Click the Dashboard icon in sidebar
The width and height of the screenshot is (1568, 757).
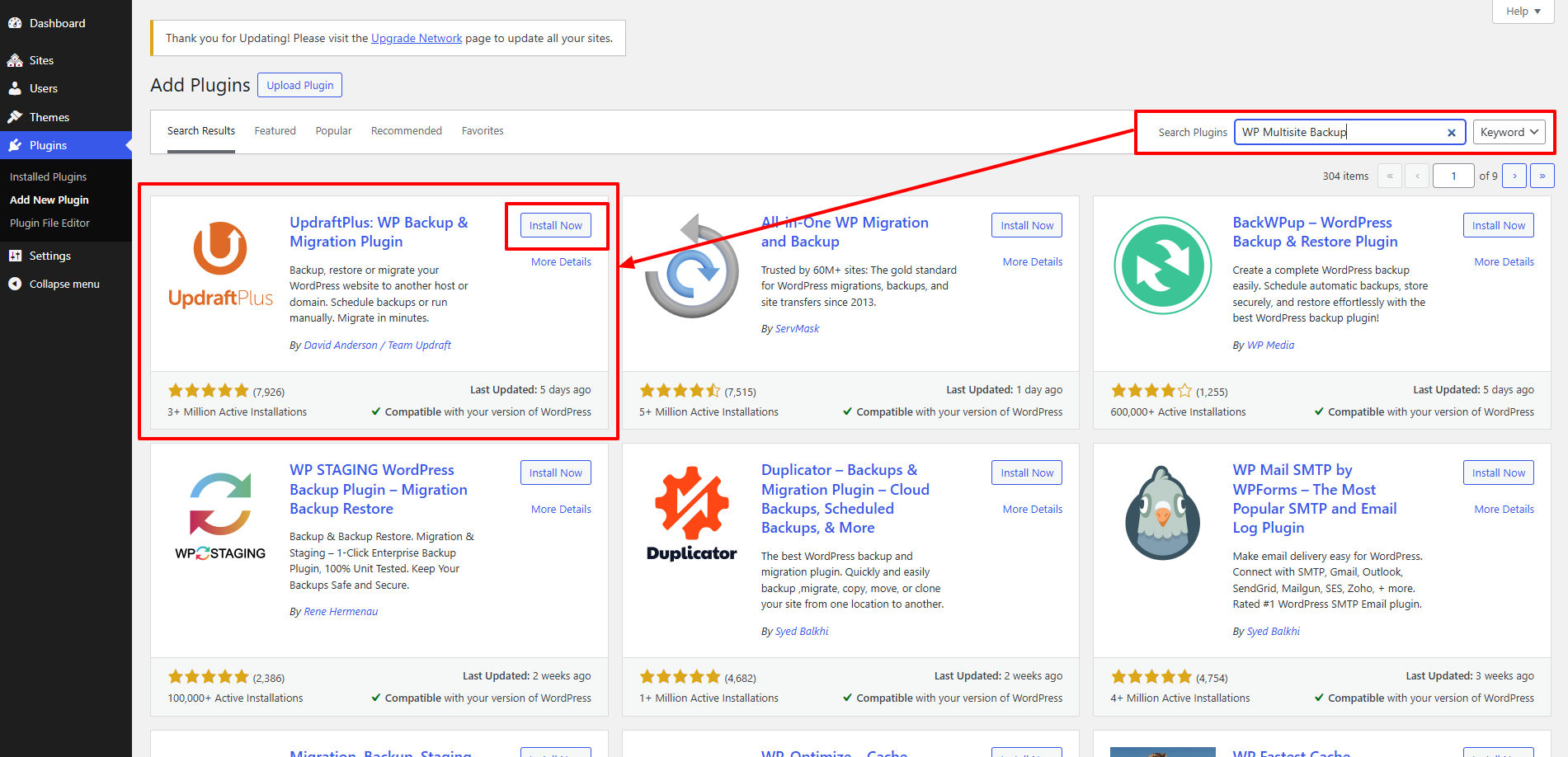tap(15, 23)
